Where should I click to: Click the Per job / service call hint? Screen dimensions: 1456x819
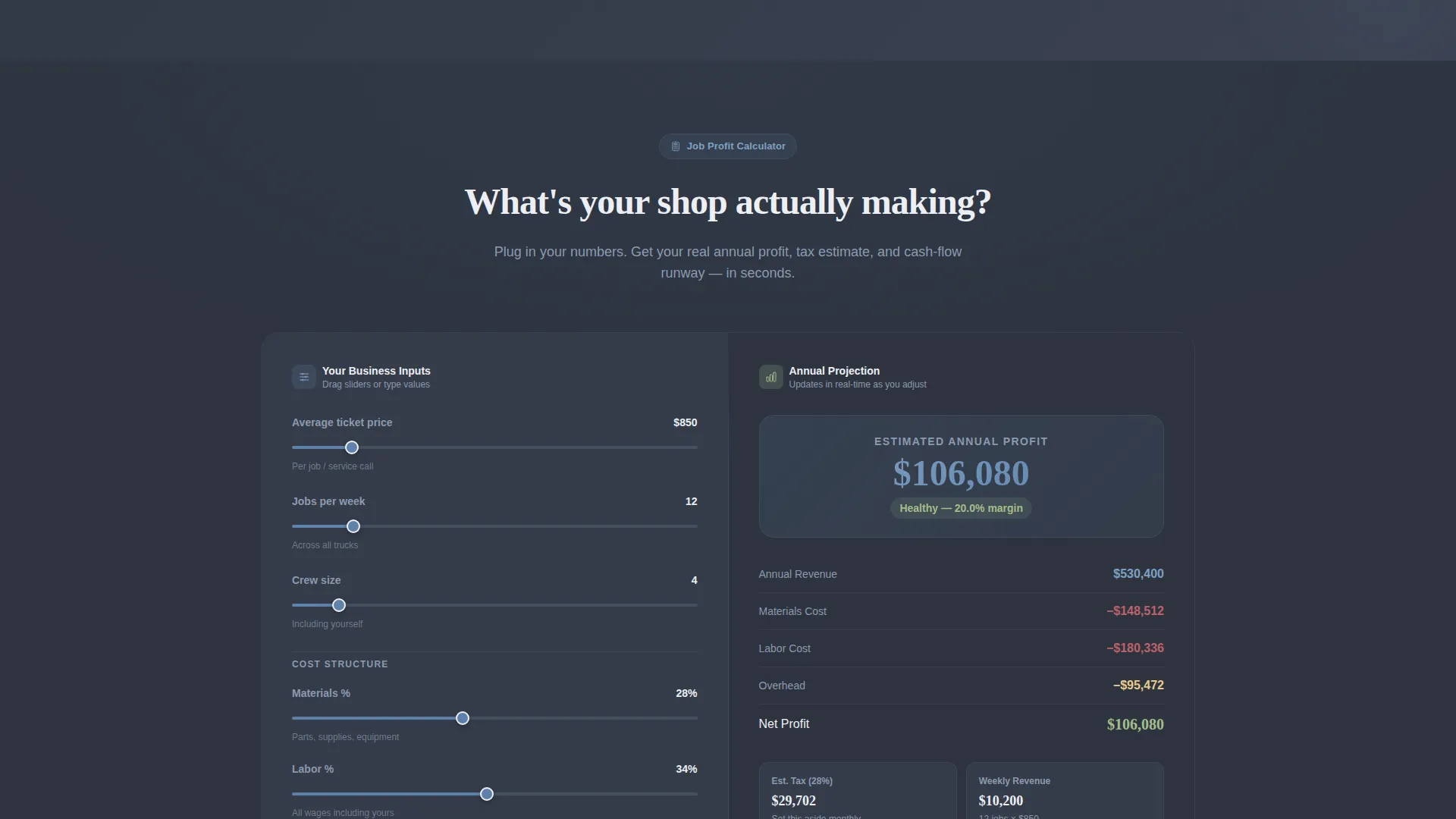[x=332, y=466]
